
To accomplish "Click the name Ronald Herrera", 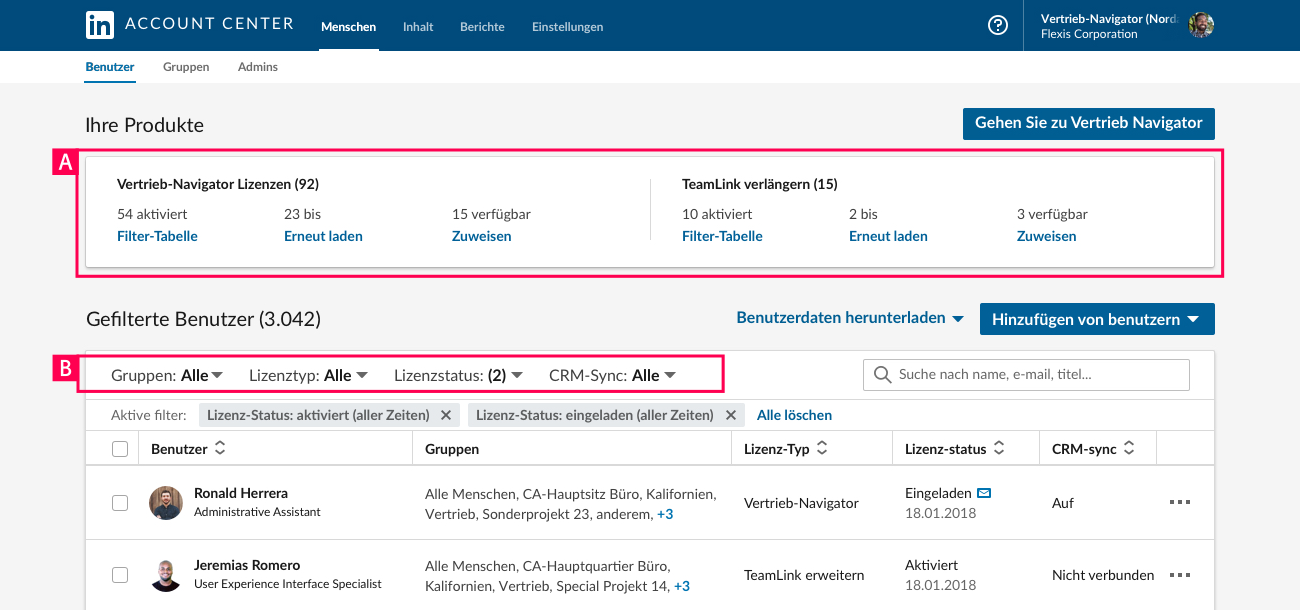I will pos(241,493).
